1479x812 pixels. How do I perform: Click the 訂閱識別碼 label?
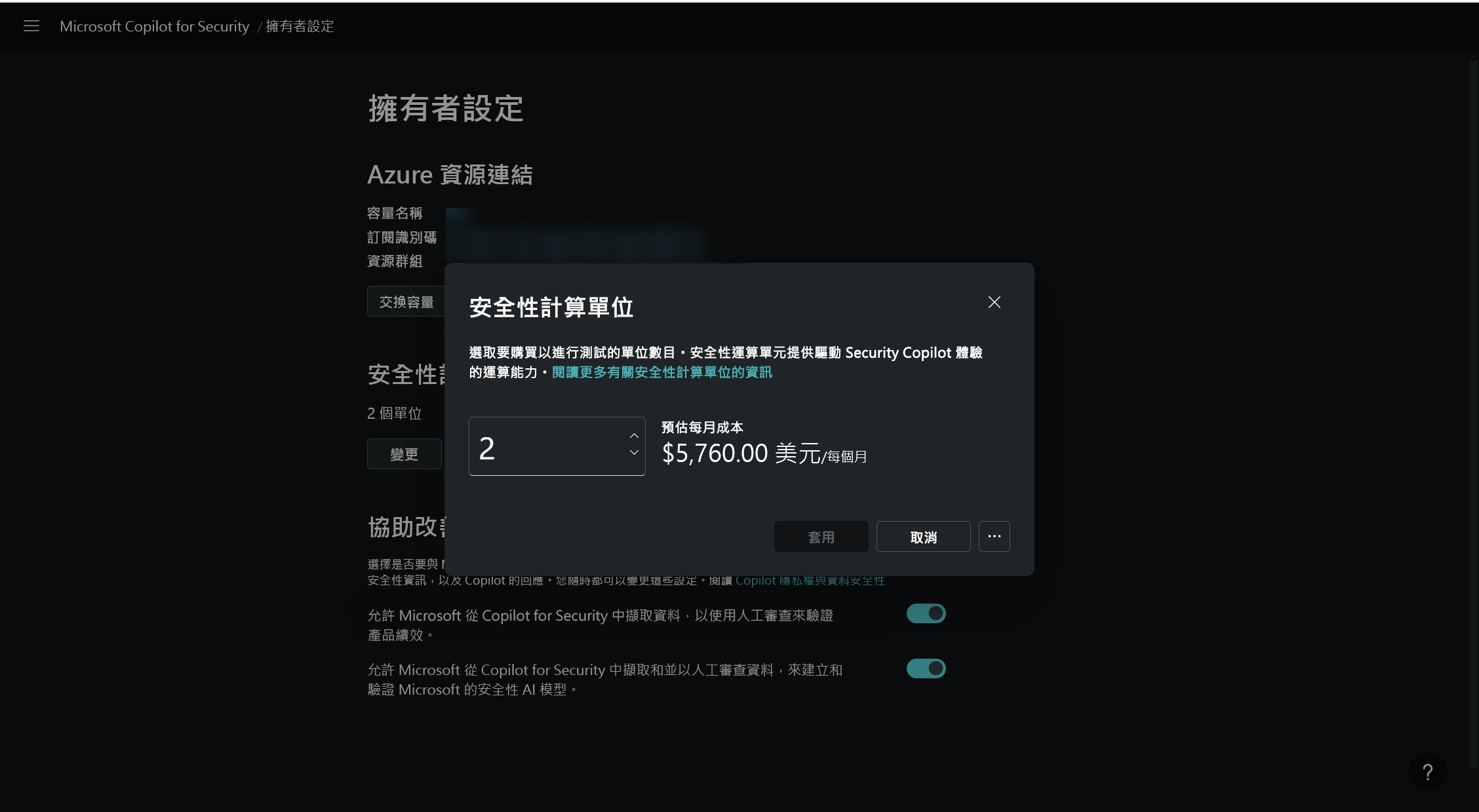tap(402, 237)
